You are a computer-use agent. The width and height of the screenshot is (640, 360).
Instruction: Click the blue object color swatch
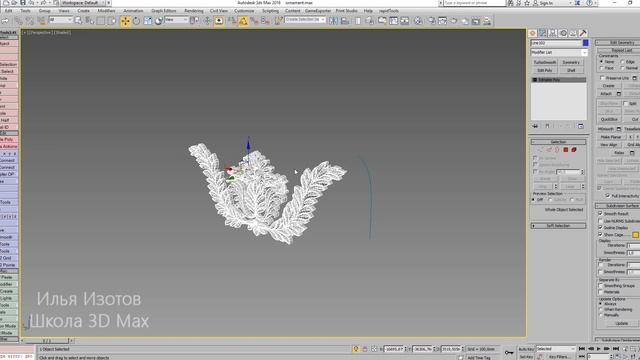(x=585, y=43)
